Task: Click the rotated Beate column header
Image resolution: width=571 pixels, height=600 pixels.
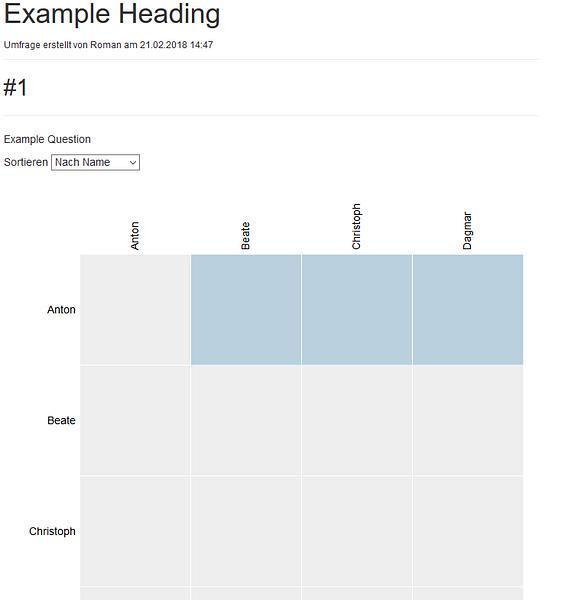Action: pyautogui.click(x=245, y=236)
